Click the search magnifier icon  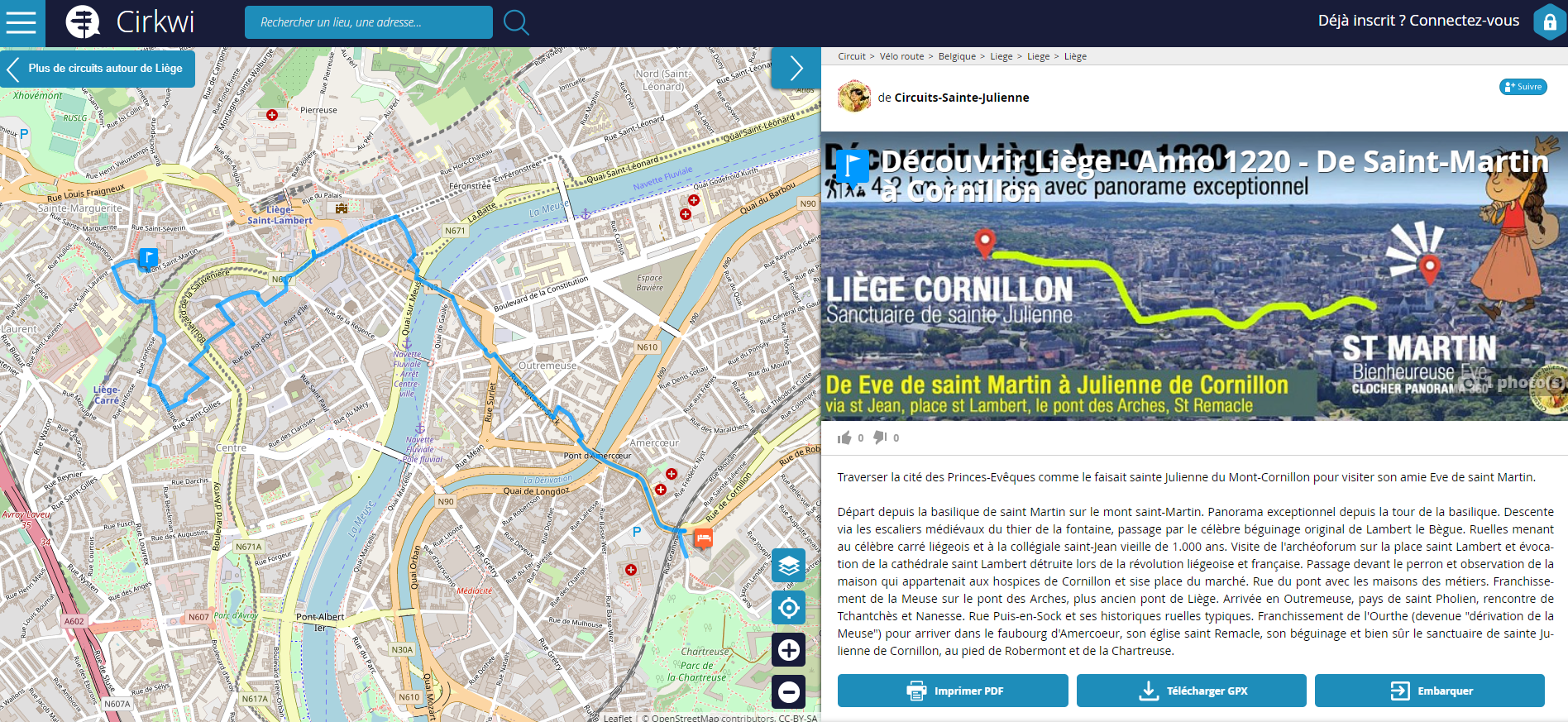click(516, 22)
